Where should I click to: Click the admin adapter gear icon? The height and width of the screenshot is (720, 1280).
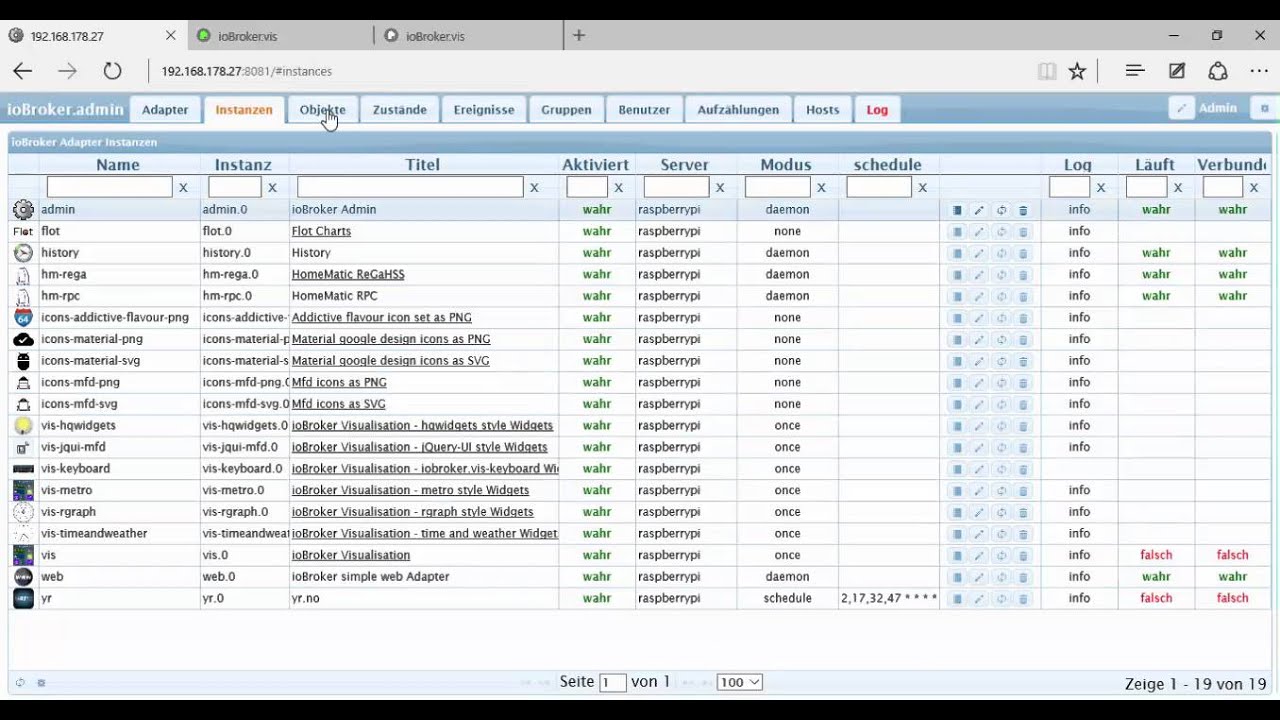click(x=23, y=210)
